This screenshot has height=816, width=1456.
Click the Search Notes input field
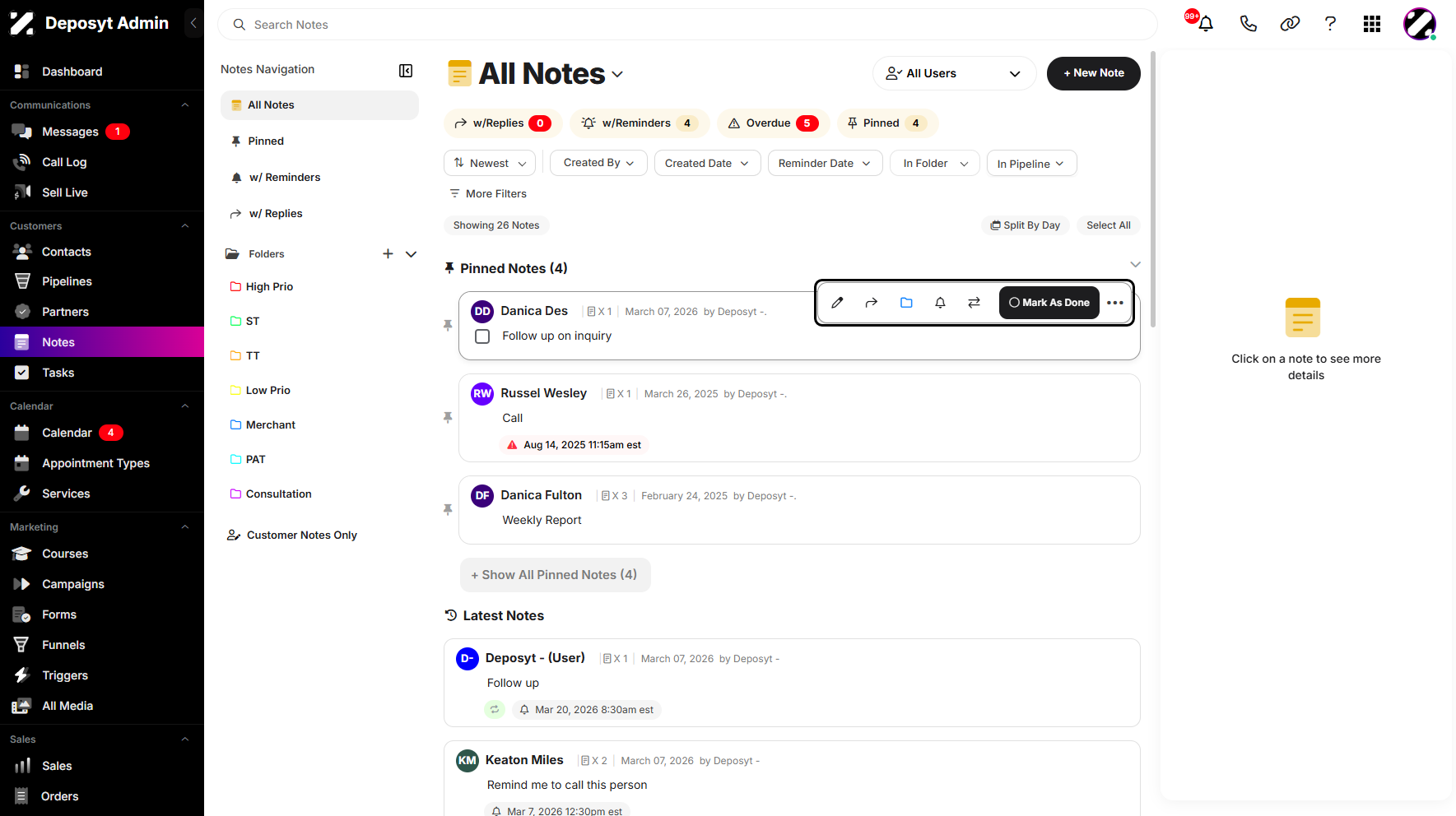click(687, 25)
